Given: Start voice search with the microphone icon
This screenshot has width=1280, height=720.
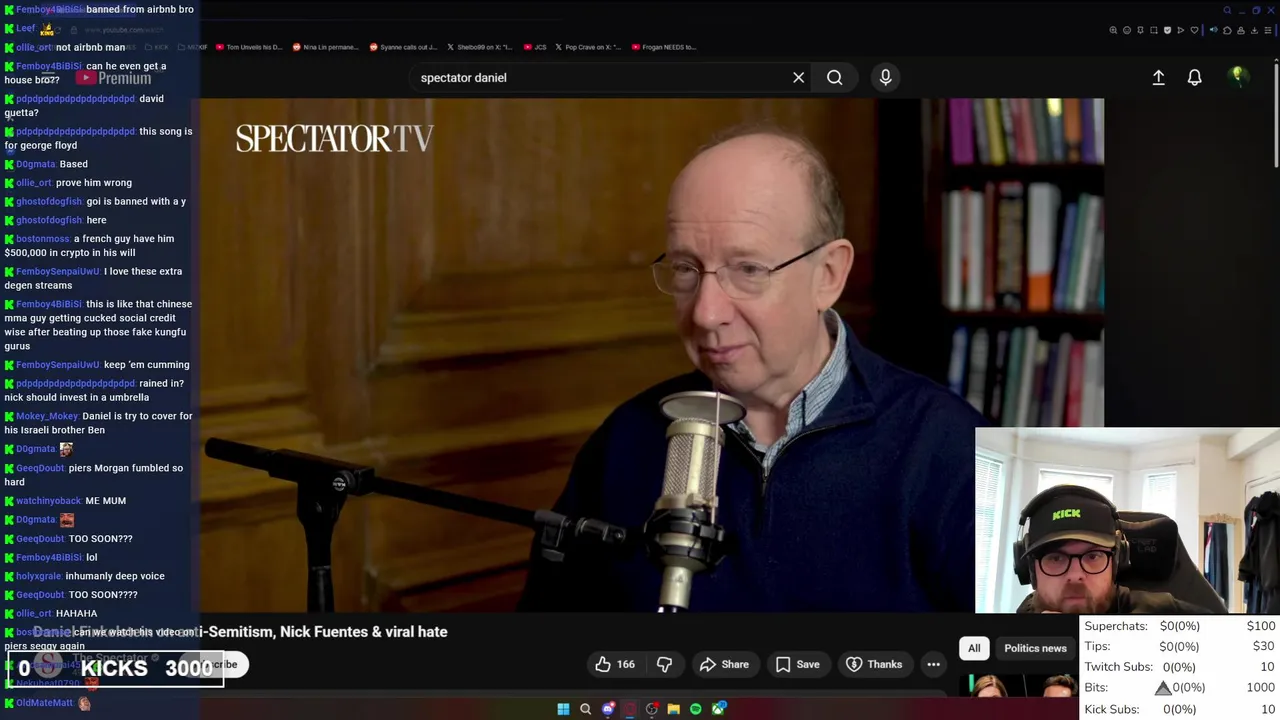Looking at the screenshot, I should pyautogui.click(x=885, y=77).
